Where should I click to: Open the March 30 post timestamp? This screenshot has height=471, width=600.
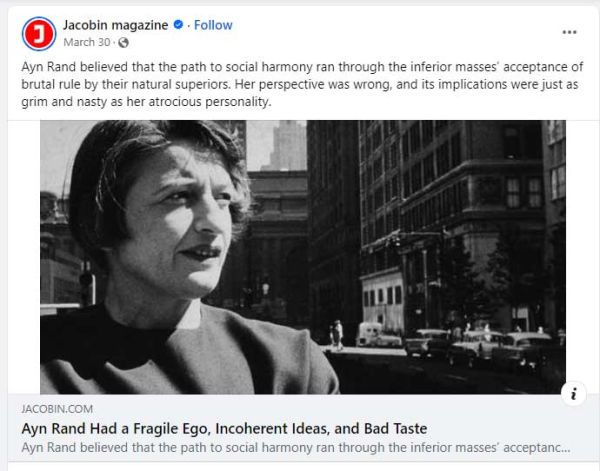pos(87,42)
